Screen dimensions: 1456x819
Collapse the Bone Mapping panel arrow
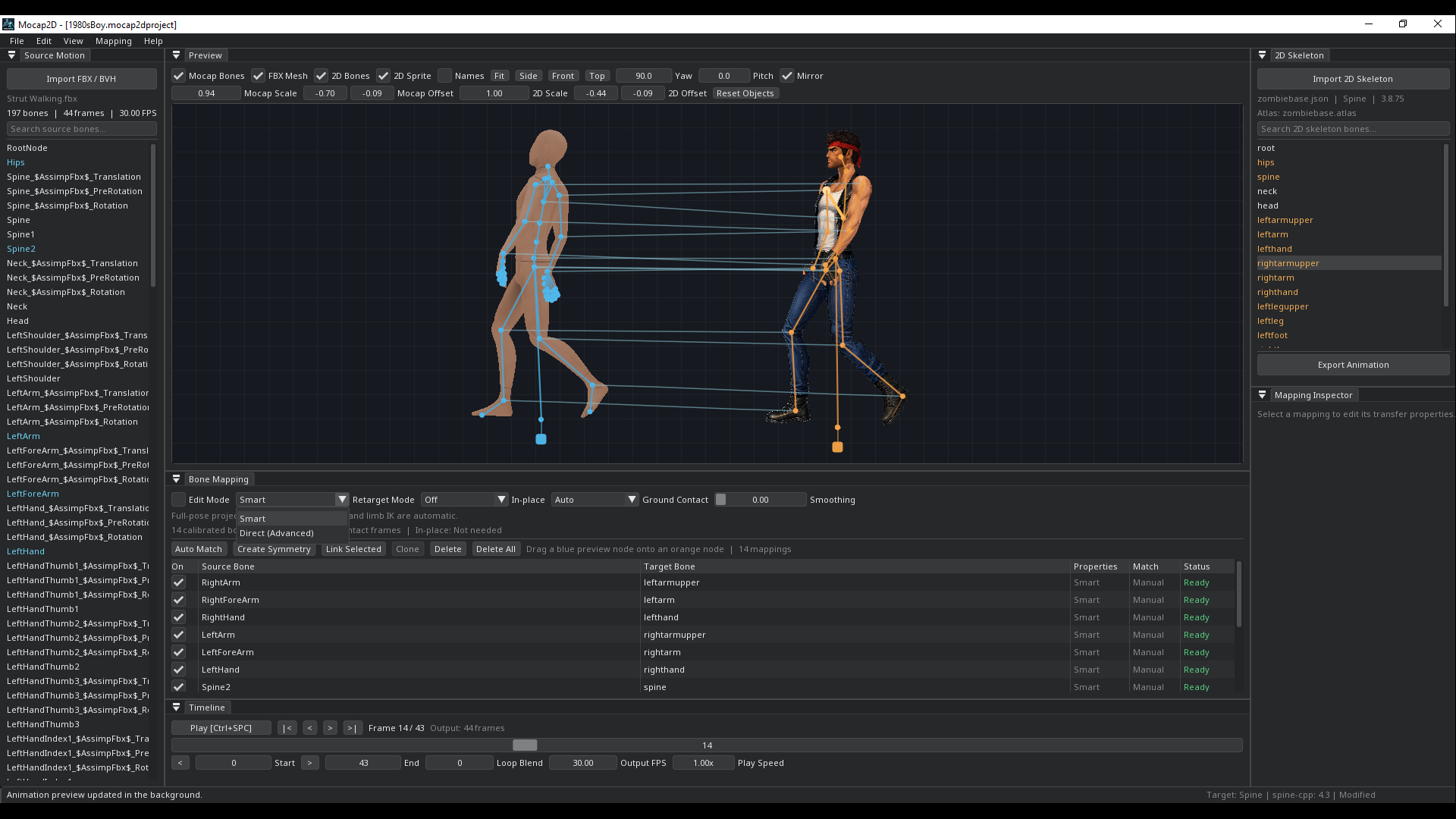pos(176,479)
